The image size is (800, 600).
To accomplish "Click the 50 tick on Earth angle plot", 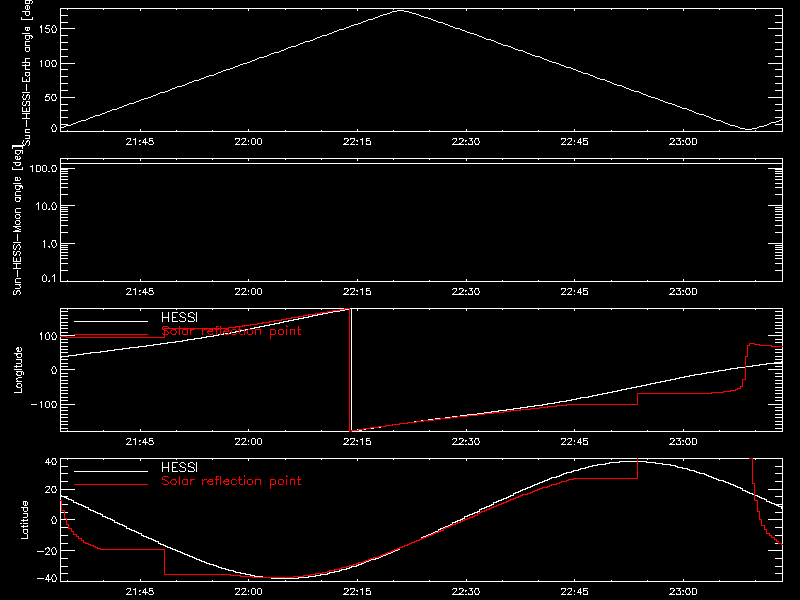I will pyautogui.click(x=51, y=97).
